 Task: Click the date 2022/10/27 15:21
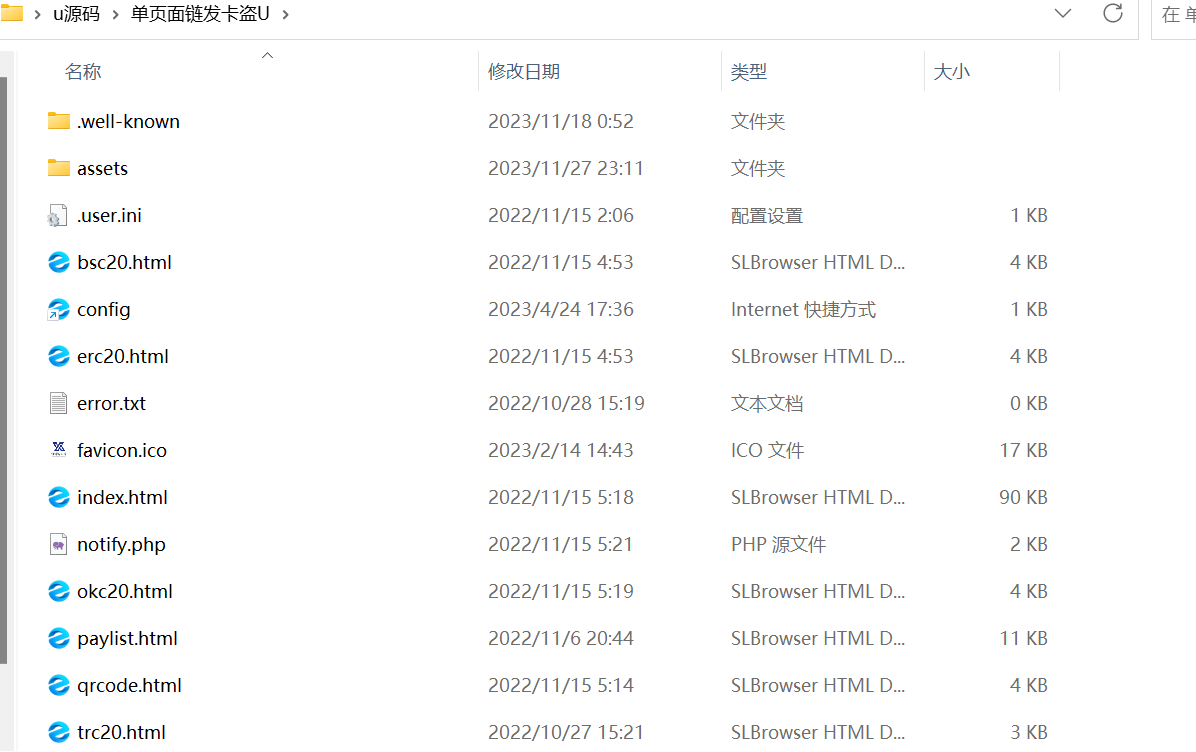(566, 732)
